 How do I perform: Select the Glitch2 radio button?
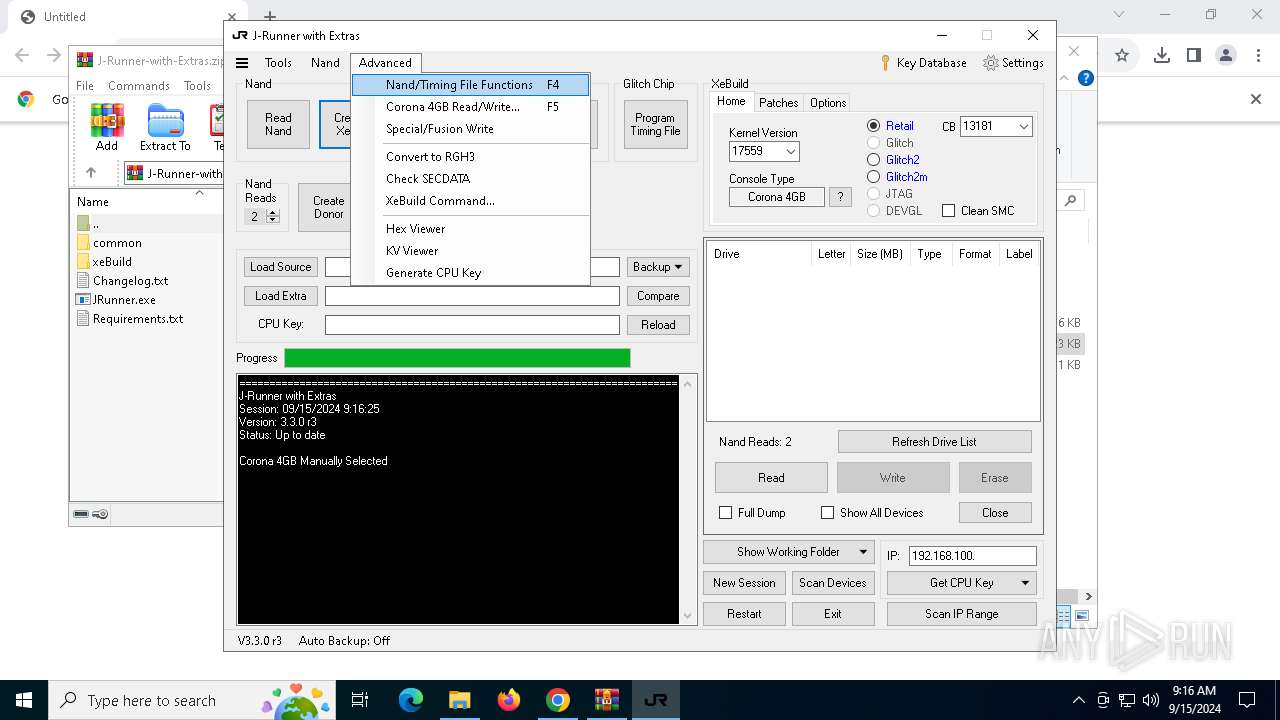[874, 160]
